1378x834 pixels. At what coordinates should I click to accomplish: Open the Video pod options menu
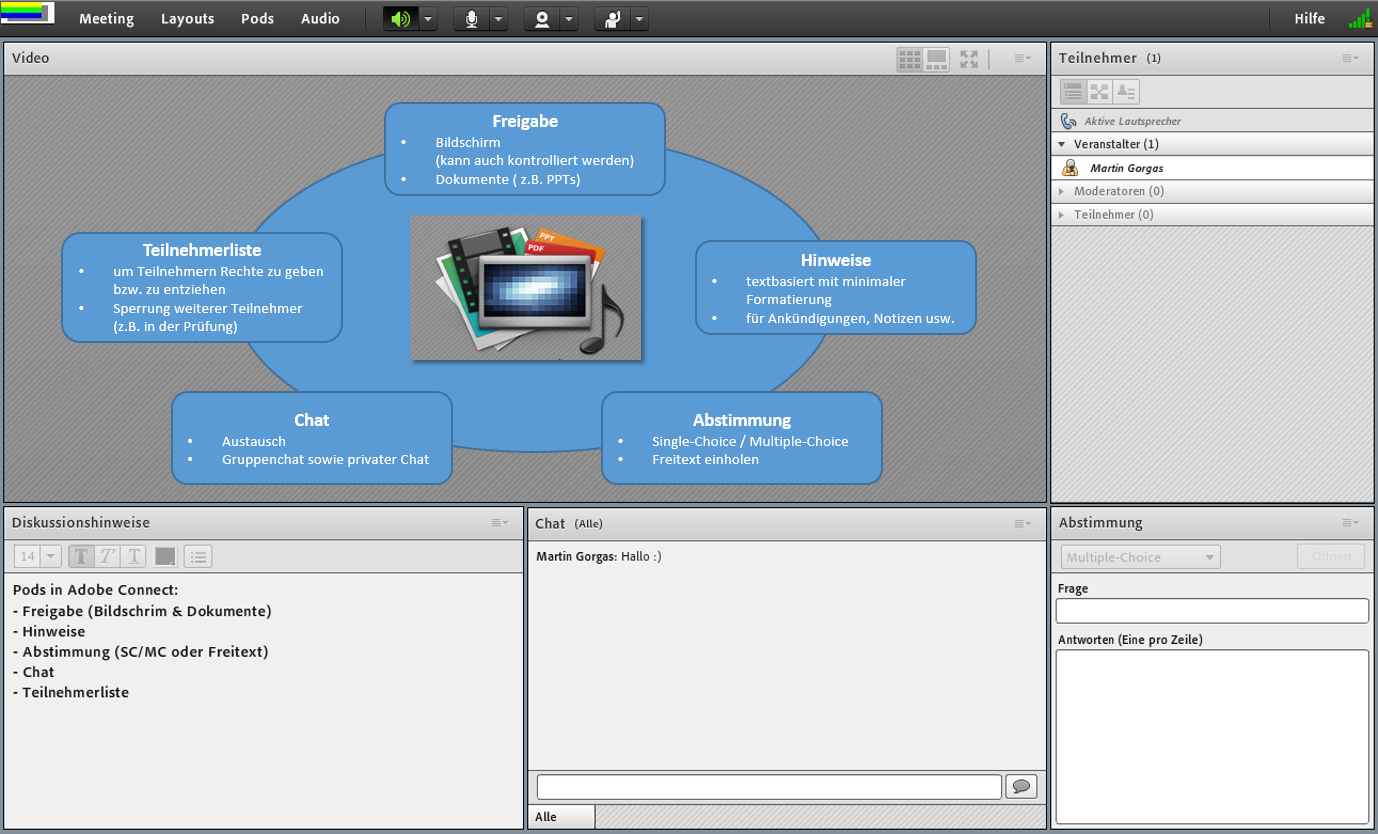1022,59
